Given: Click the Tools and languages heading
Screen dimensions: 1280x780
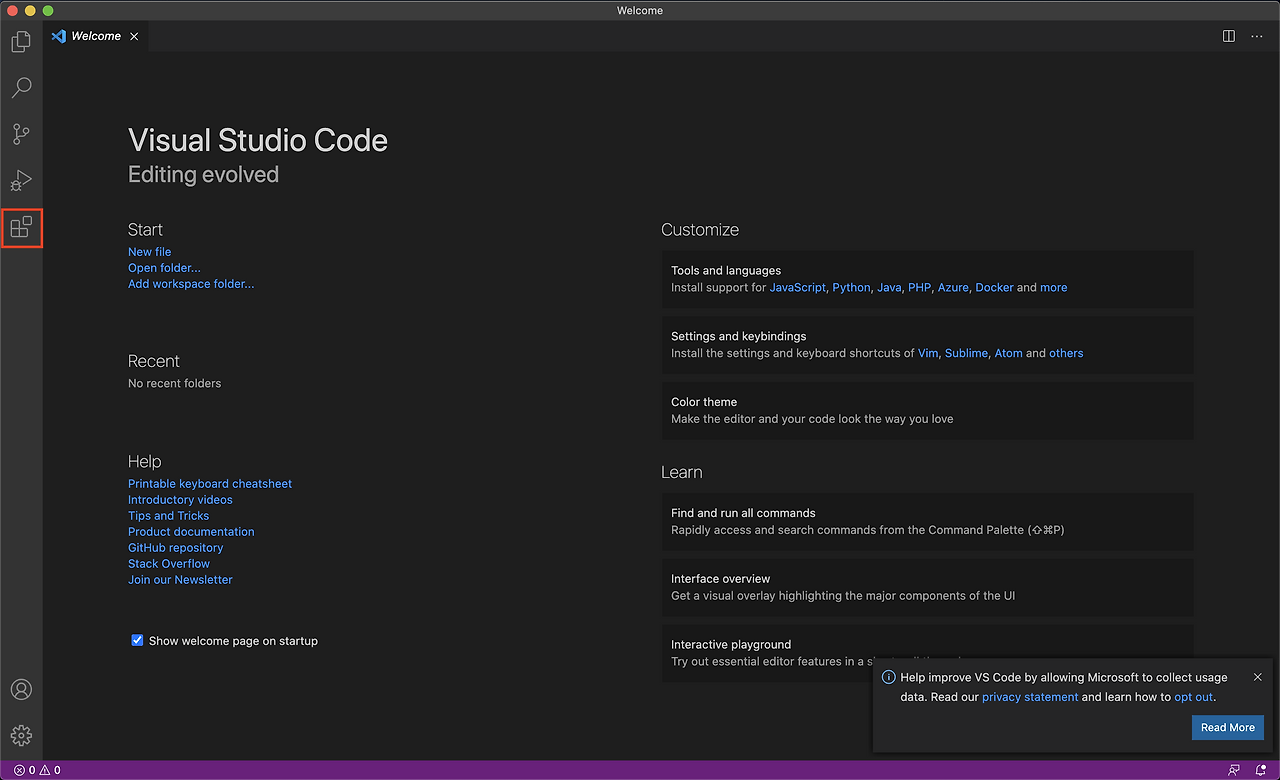Looking at the screenshot, I should coord(726,270).
